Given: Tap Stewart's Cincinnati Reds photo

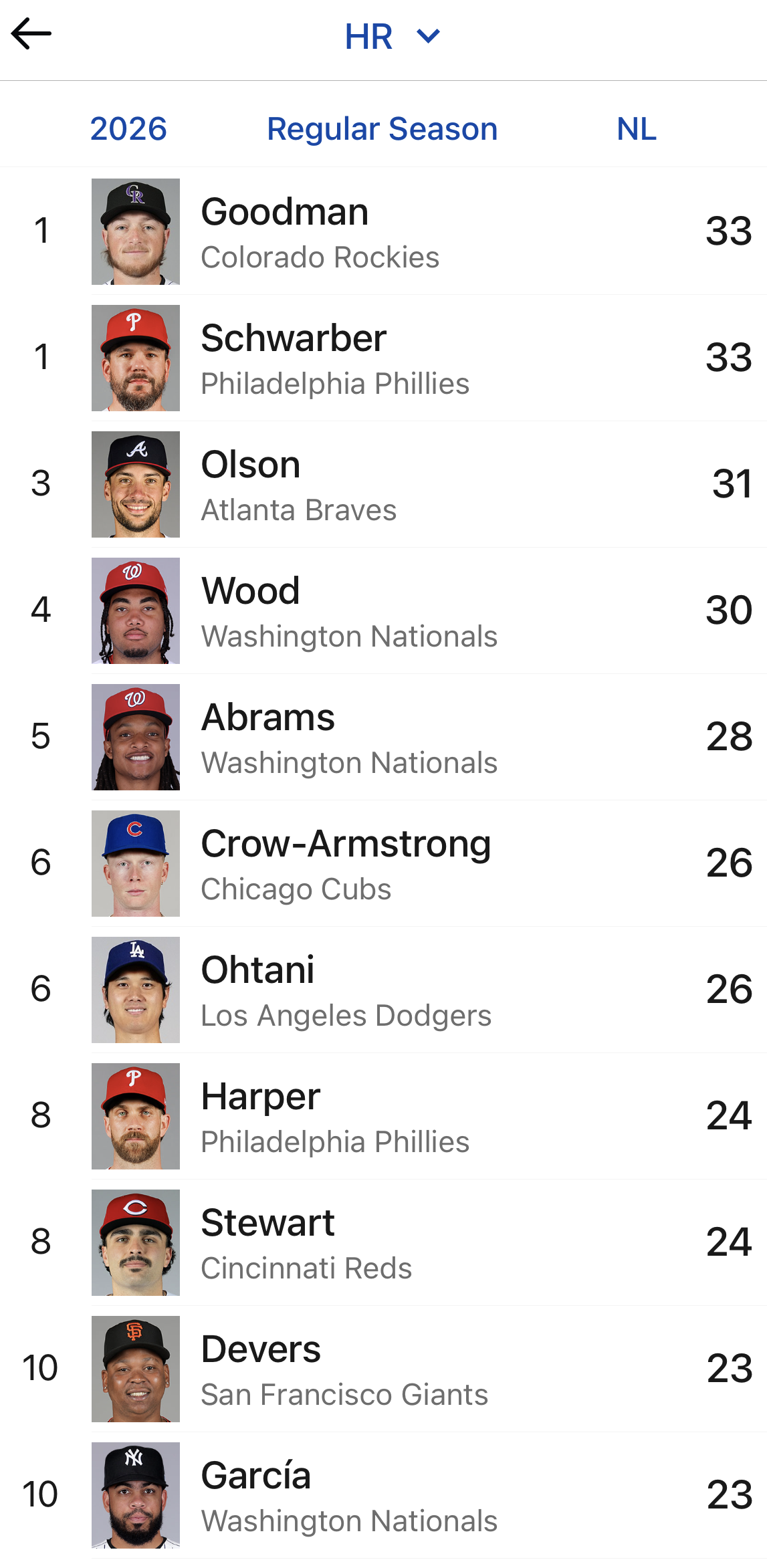Looking at the screenshot, I should (x=136, y=1242).
